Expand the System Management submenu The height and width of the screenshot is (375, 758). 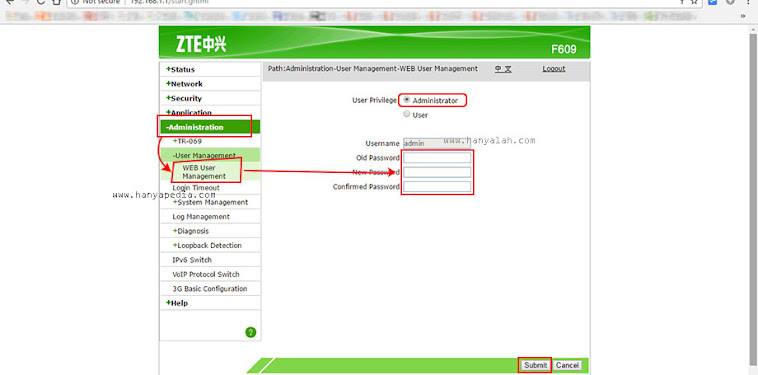point(210,202)
